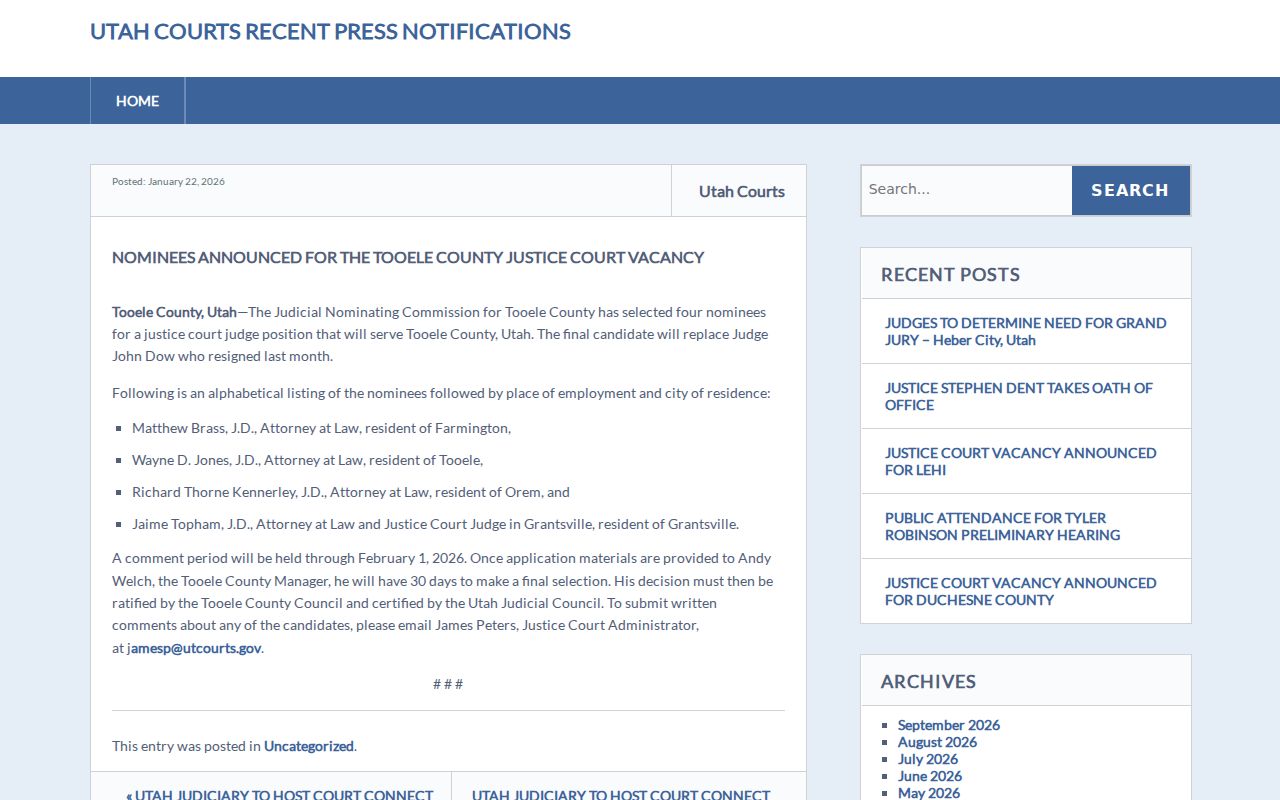This screenshot has height=800, width=1280.
Task: Open the Judges to Determine Need for Grand Jury post
Action: click(1025, 331)
